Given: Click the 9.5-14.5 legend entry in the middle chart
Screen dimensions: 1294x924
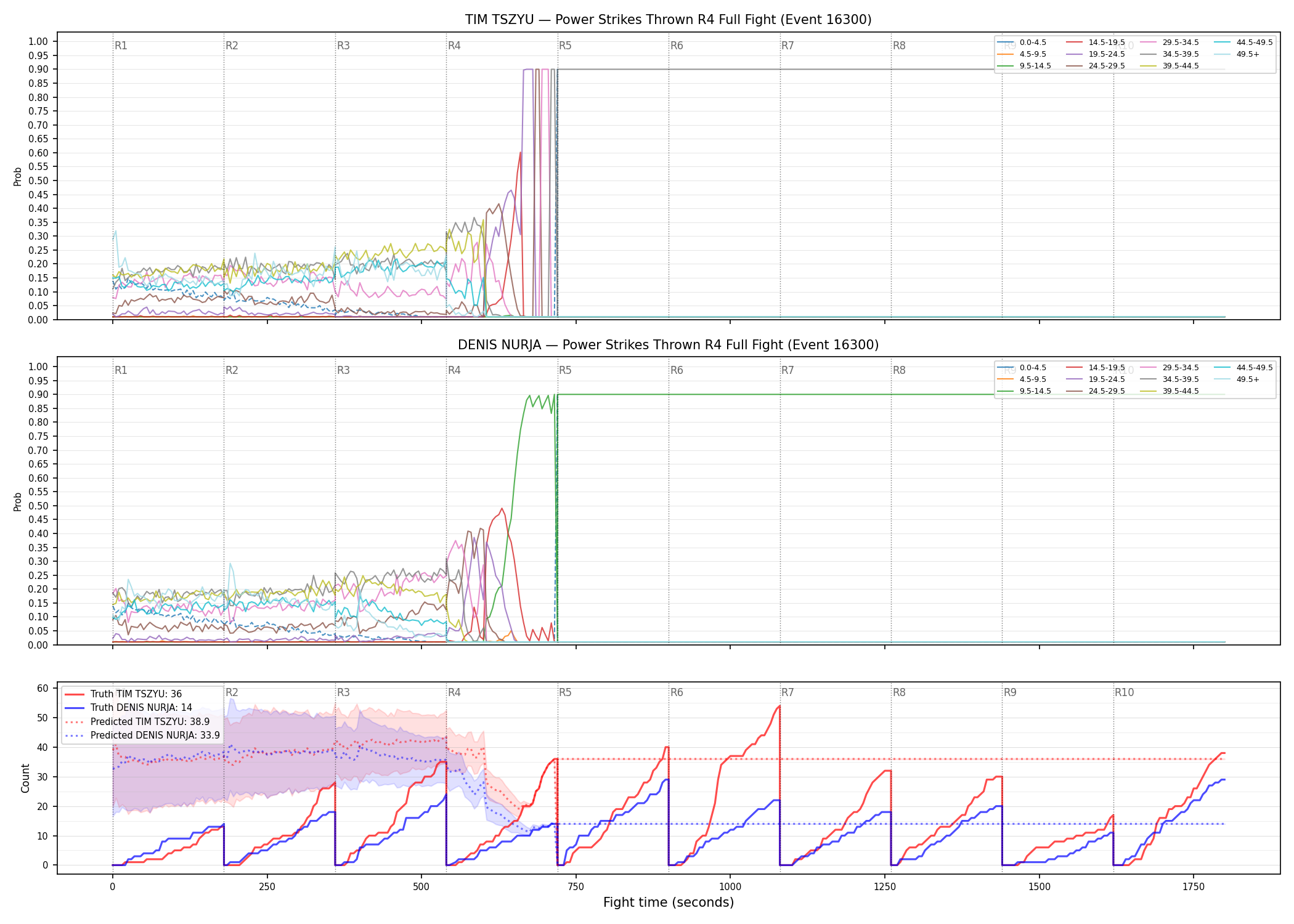Looking at the screenshot, I should [x=1024, y=391].
